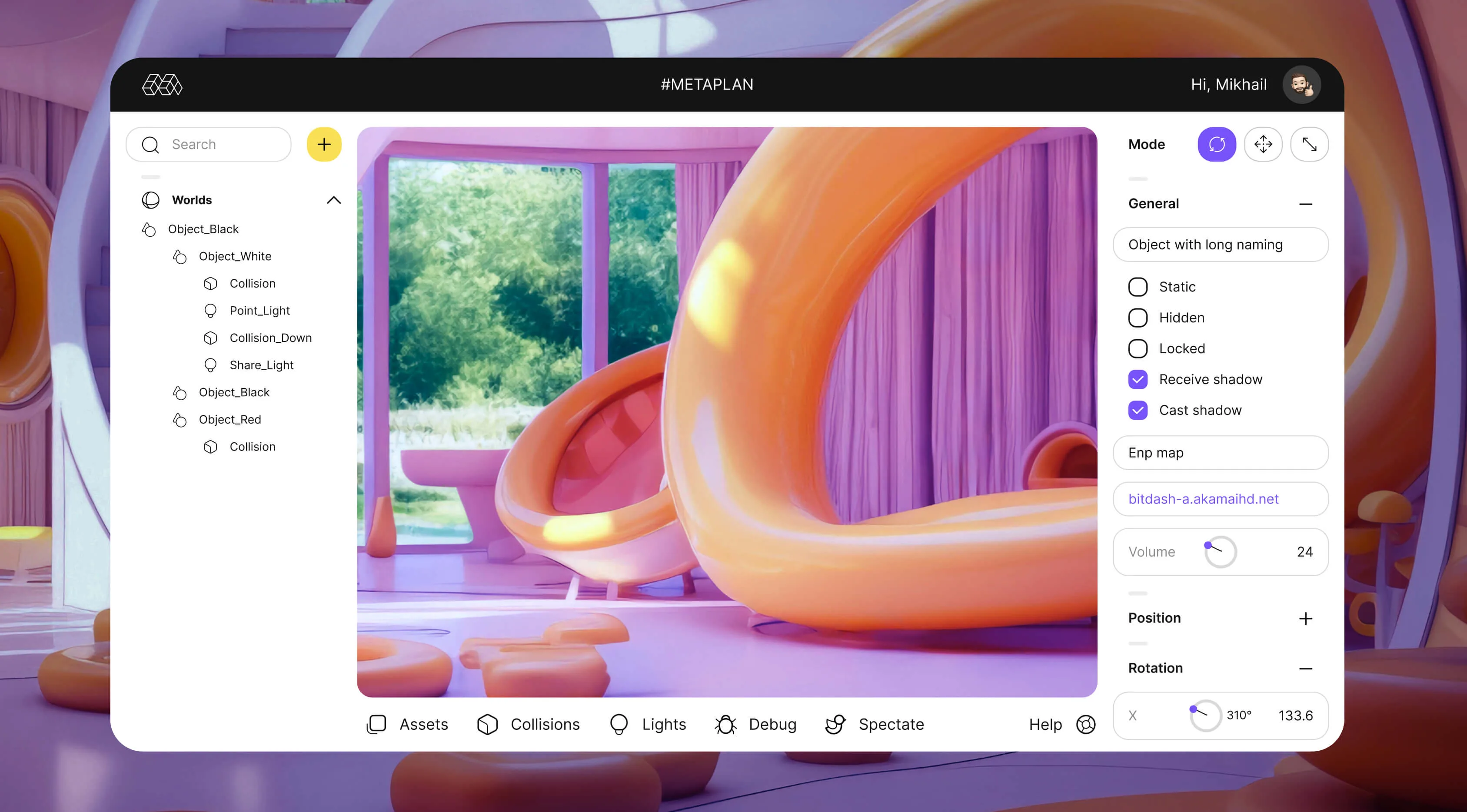Click the Search input field

tap(209, 144)
